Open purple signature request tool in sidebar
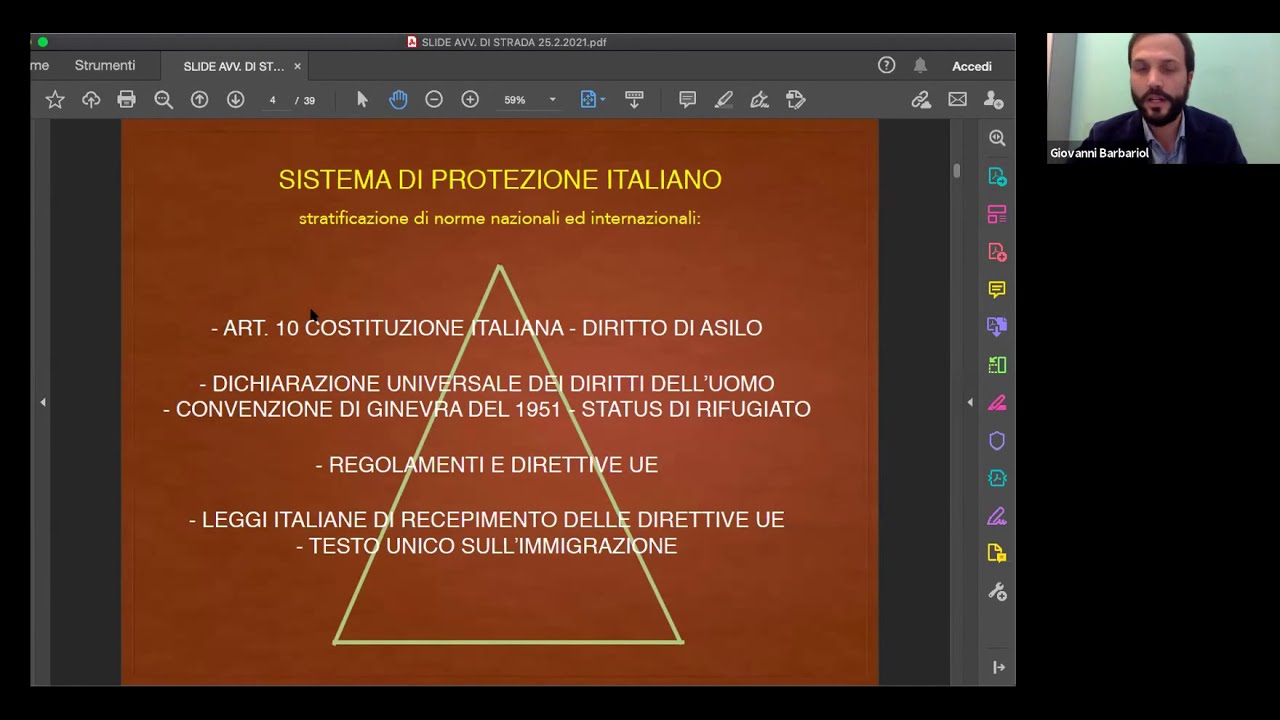 pos(997,516)
